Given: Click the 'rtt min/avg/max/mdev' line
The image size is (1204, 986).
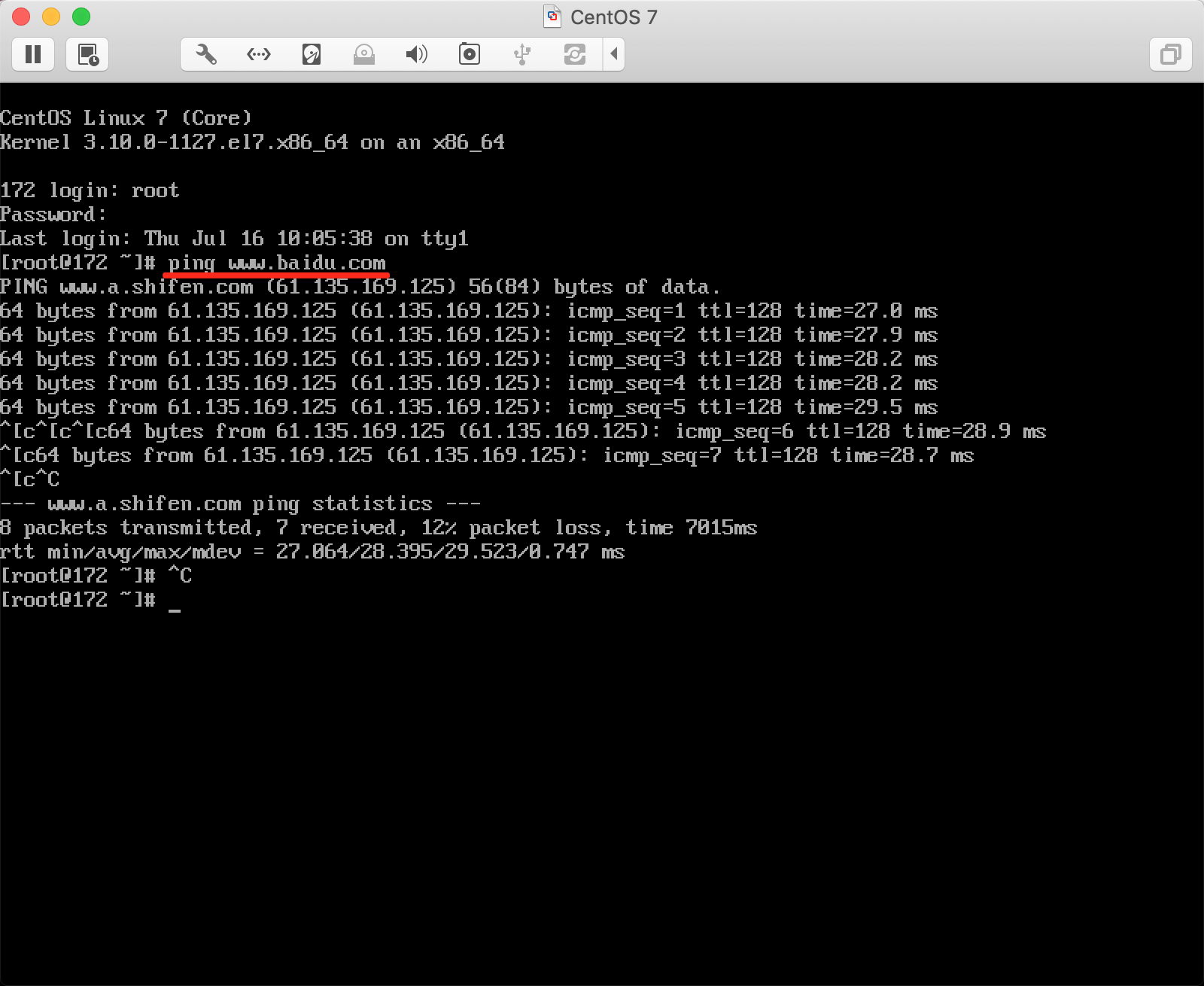Looking at the screenshot, I should click(312, 552).
